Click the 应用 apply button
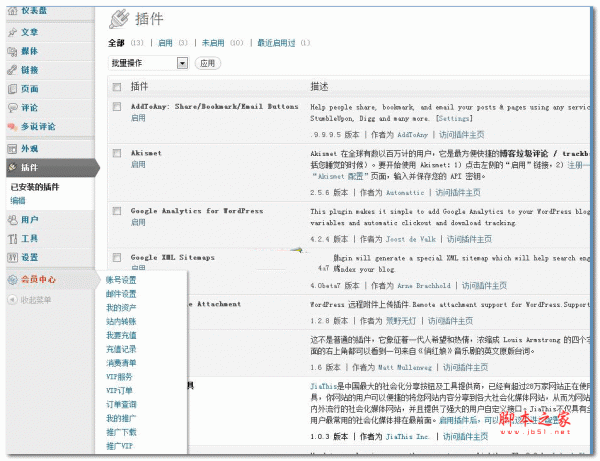600x461 pixels. pos(208,63)
